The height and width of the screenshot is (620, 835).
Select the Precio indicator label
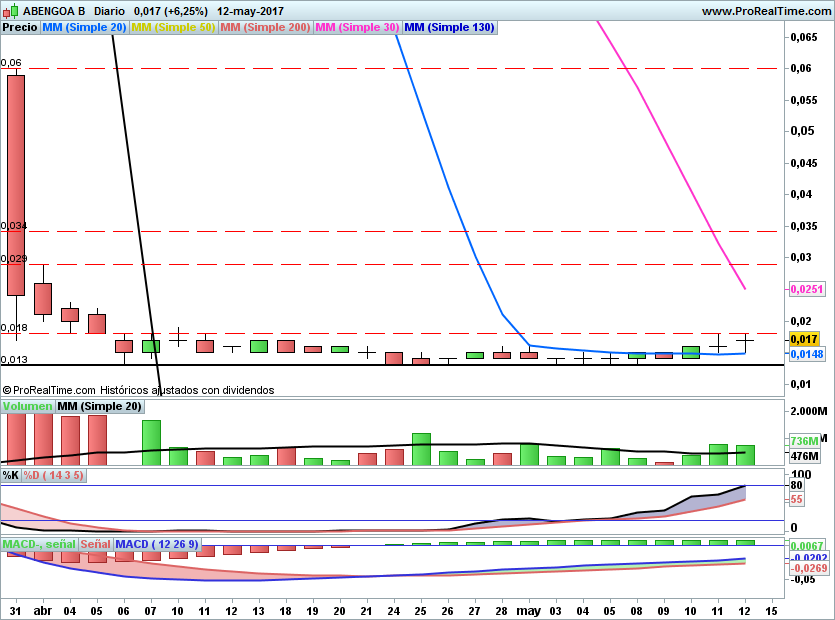[20, 27]
